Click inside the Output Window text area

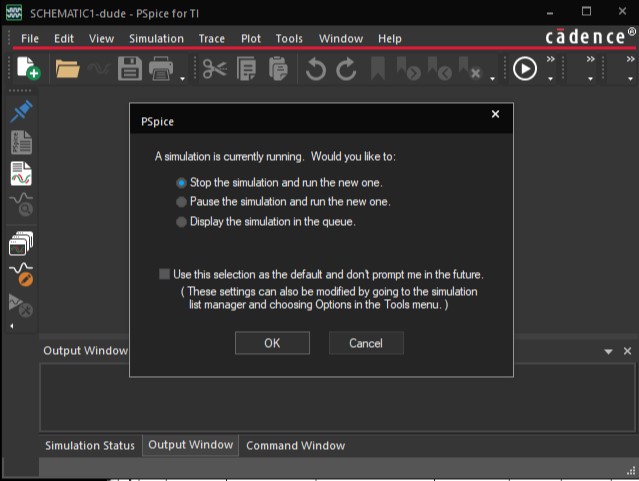338,397
